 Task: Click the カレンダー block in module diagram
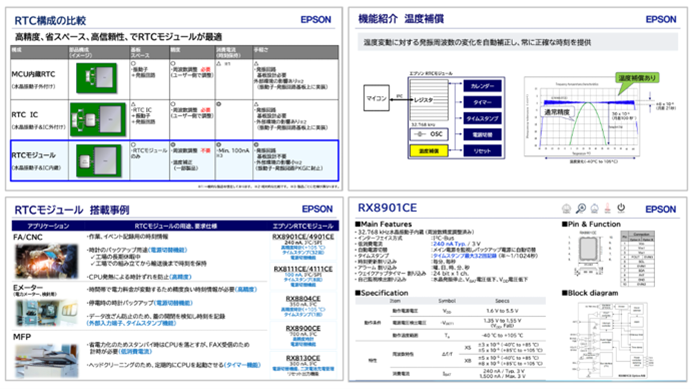click(x=482, y=86)
